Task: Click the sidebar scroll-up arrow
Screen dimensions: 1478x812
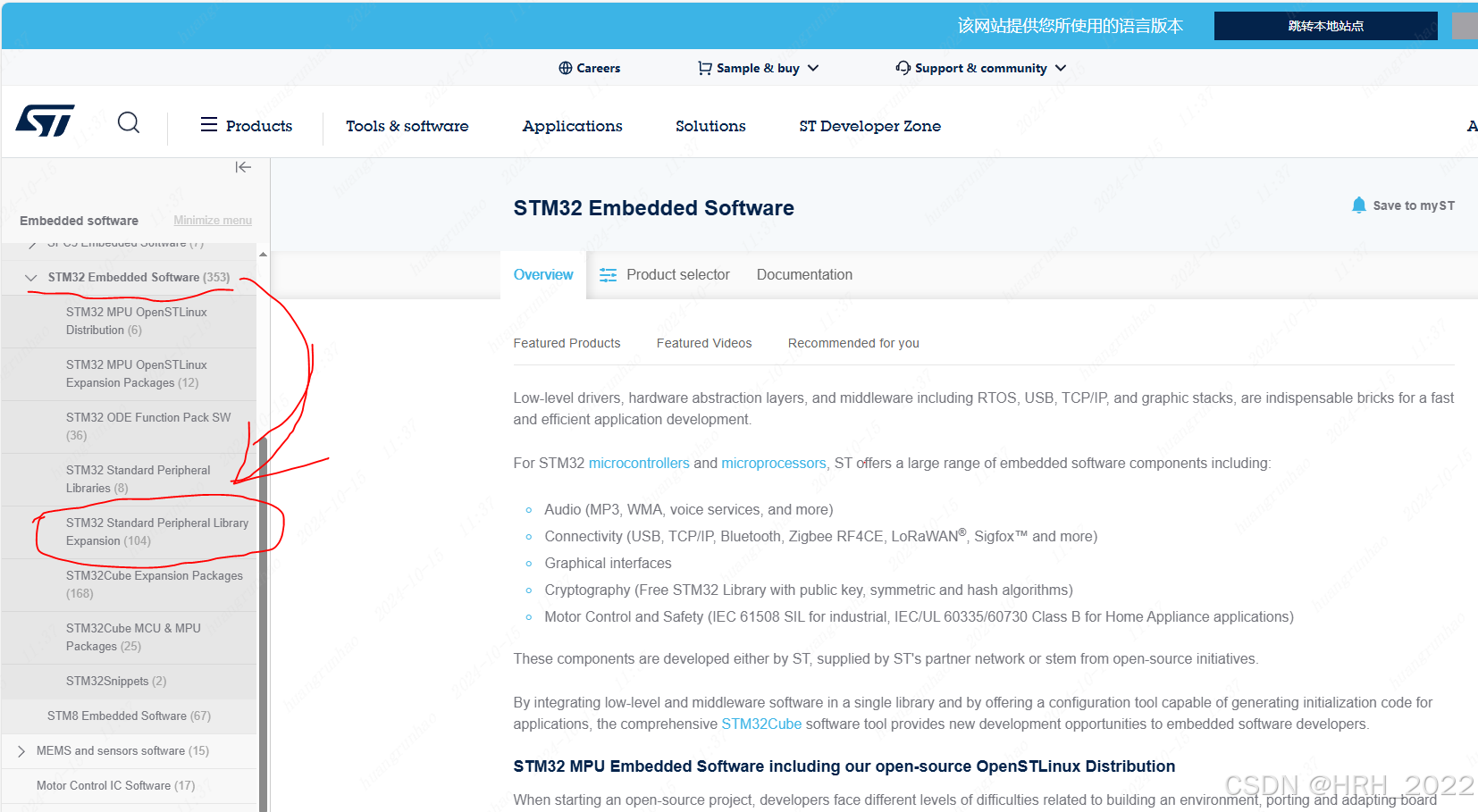Action: (263, 255)
